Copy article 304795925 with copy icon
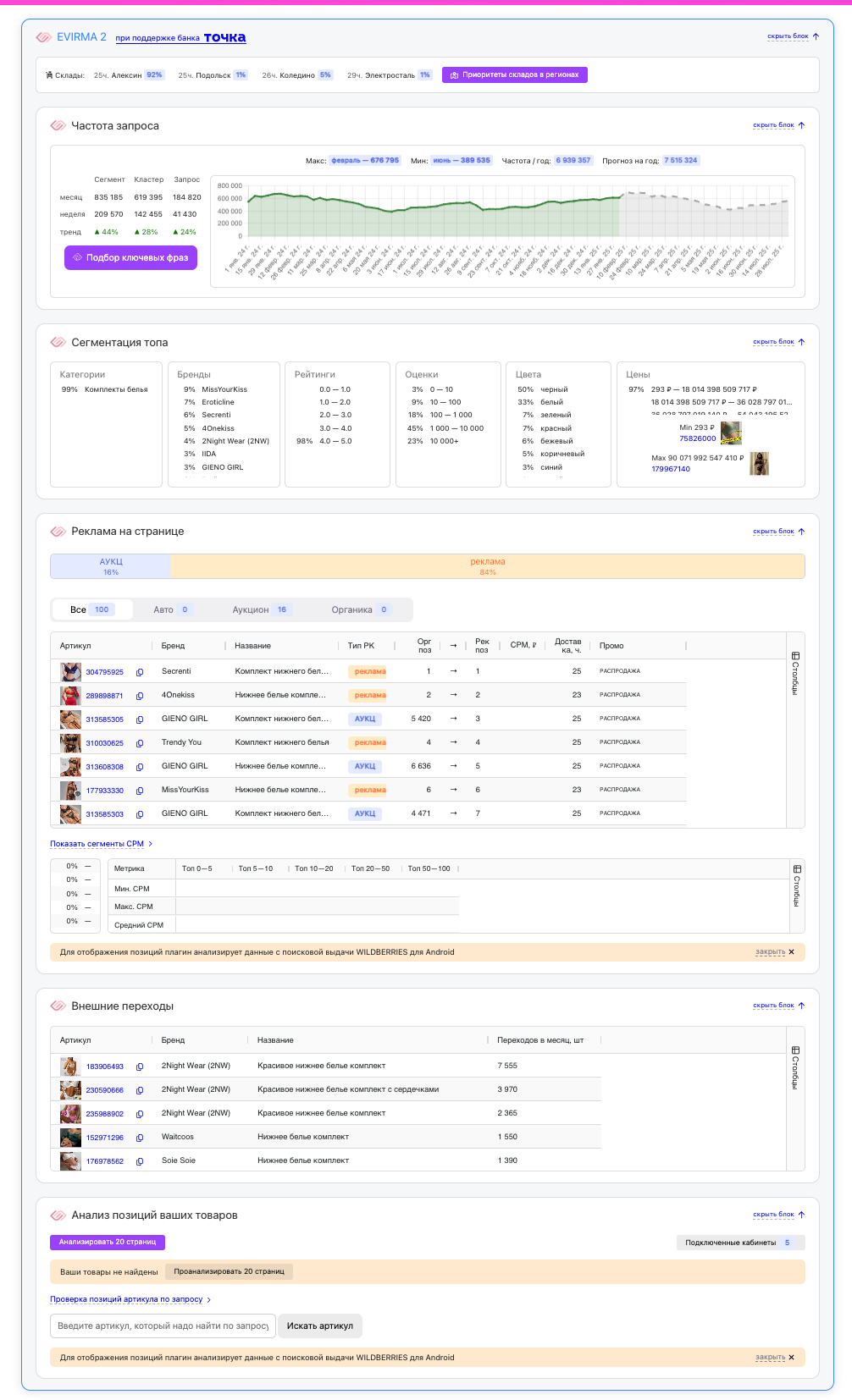This screenshot has height=1400, width=852. pyautogui.click(x=140, y=672)
